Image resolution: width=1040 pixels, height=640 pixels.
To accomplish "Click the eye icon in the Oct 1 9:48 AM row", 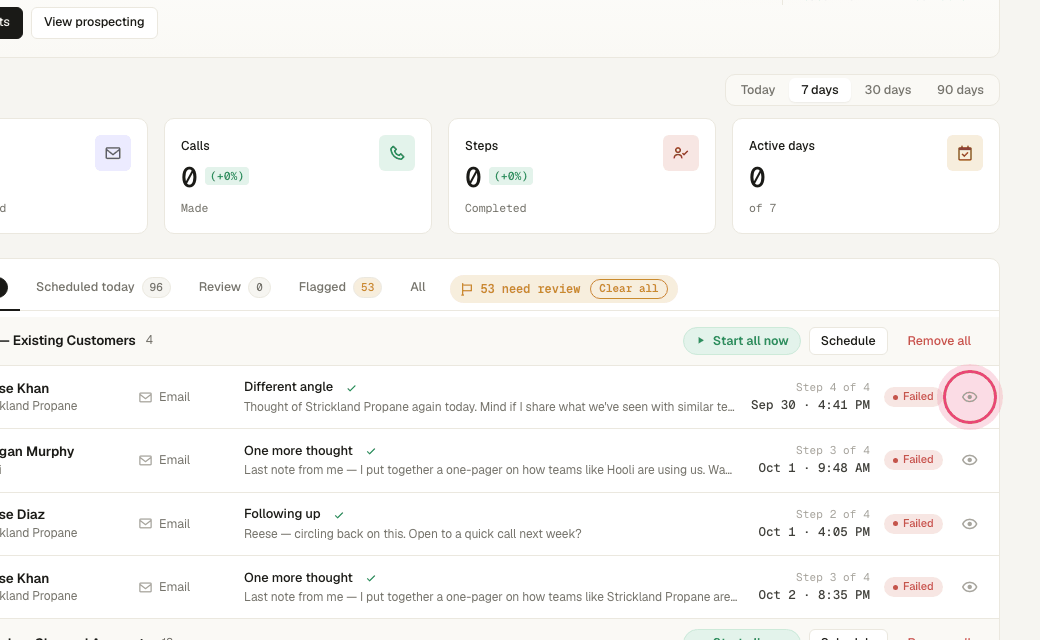I will point(969,460).
